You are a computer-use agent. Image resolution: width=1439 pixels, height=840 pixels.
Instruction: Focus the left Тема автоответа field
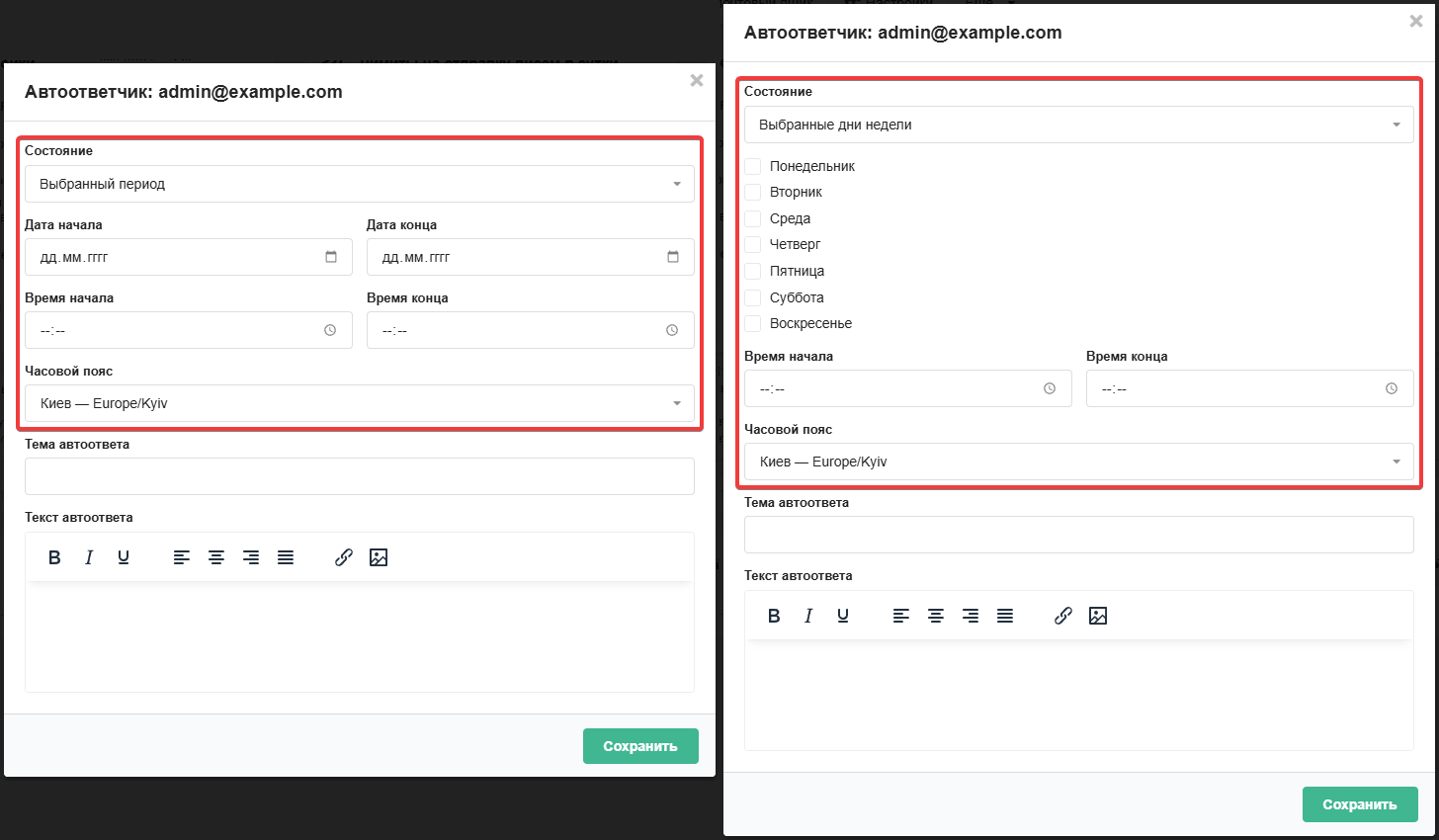click(360, 476)
